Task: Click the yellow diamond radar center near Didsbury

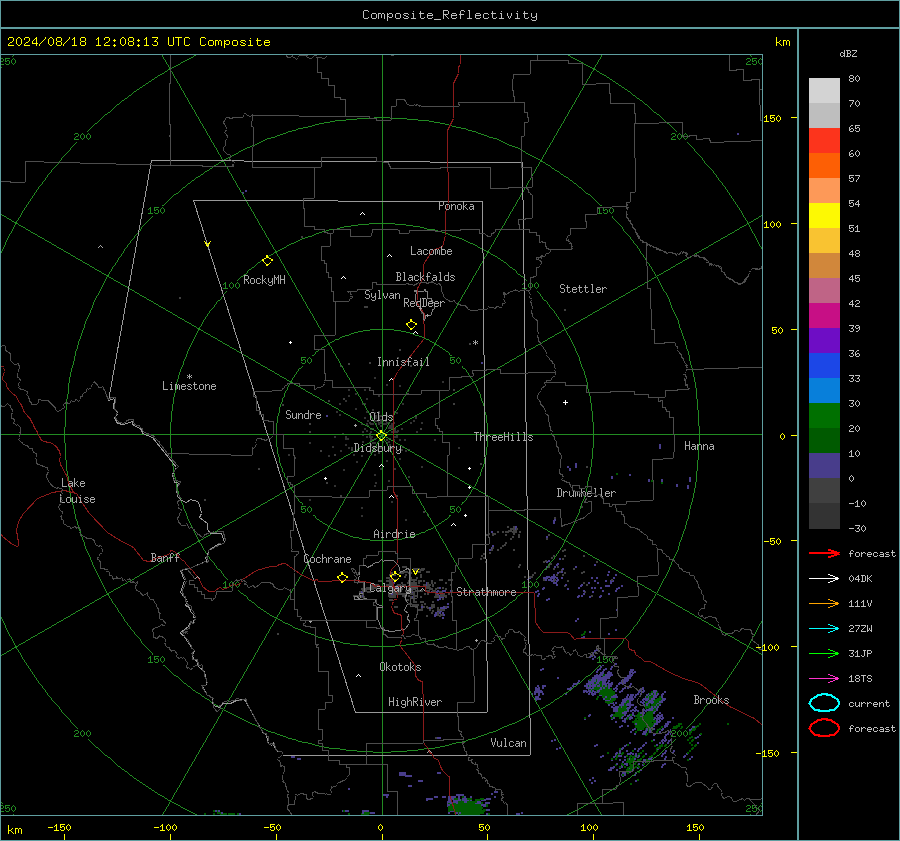Action: [381, 436]
